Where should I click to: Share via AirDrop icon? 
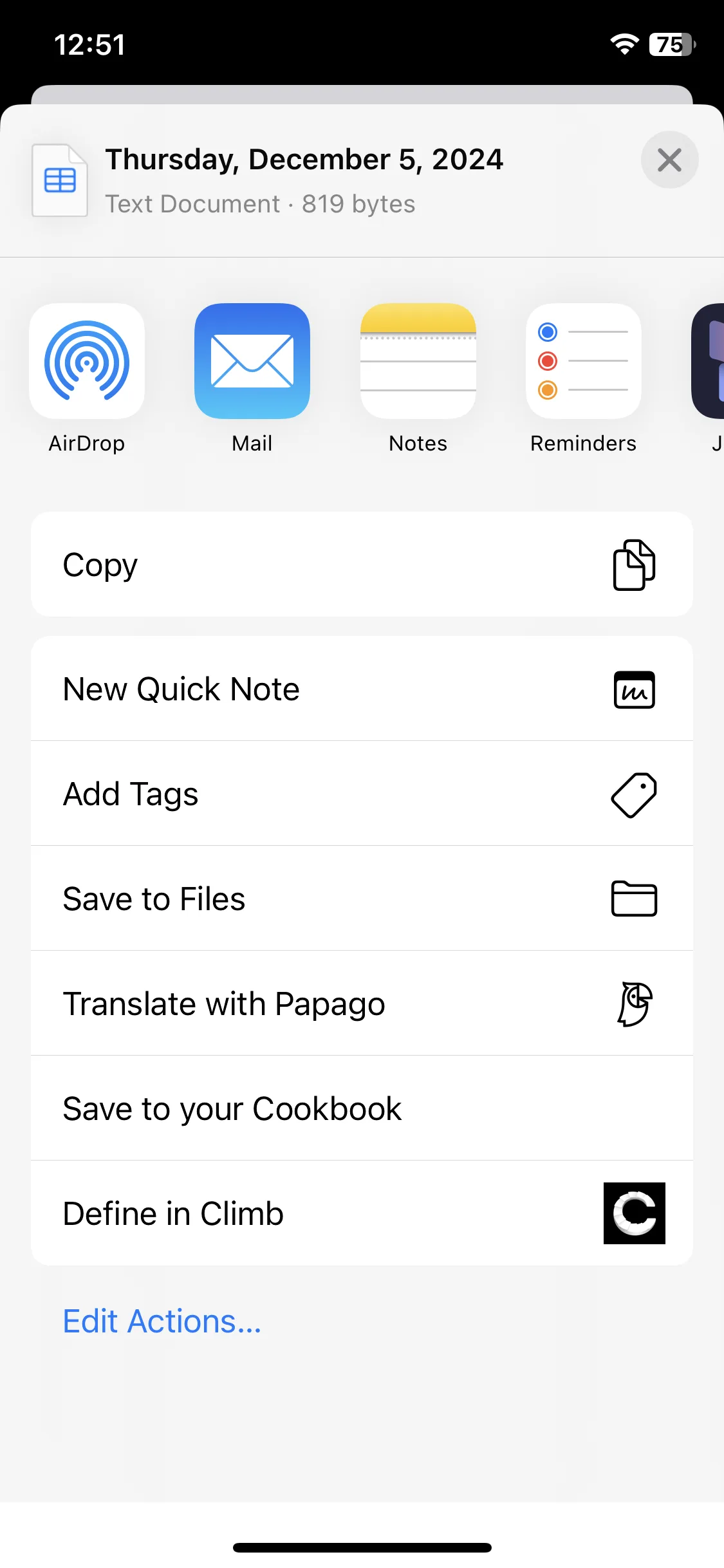[x=87, y=361]
